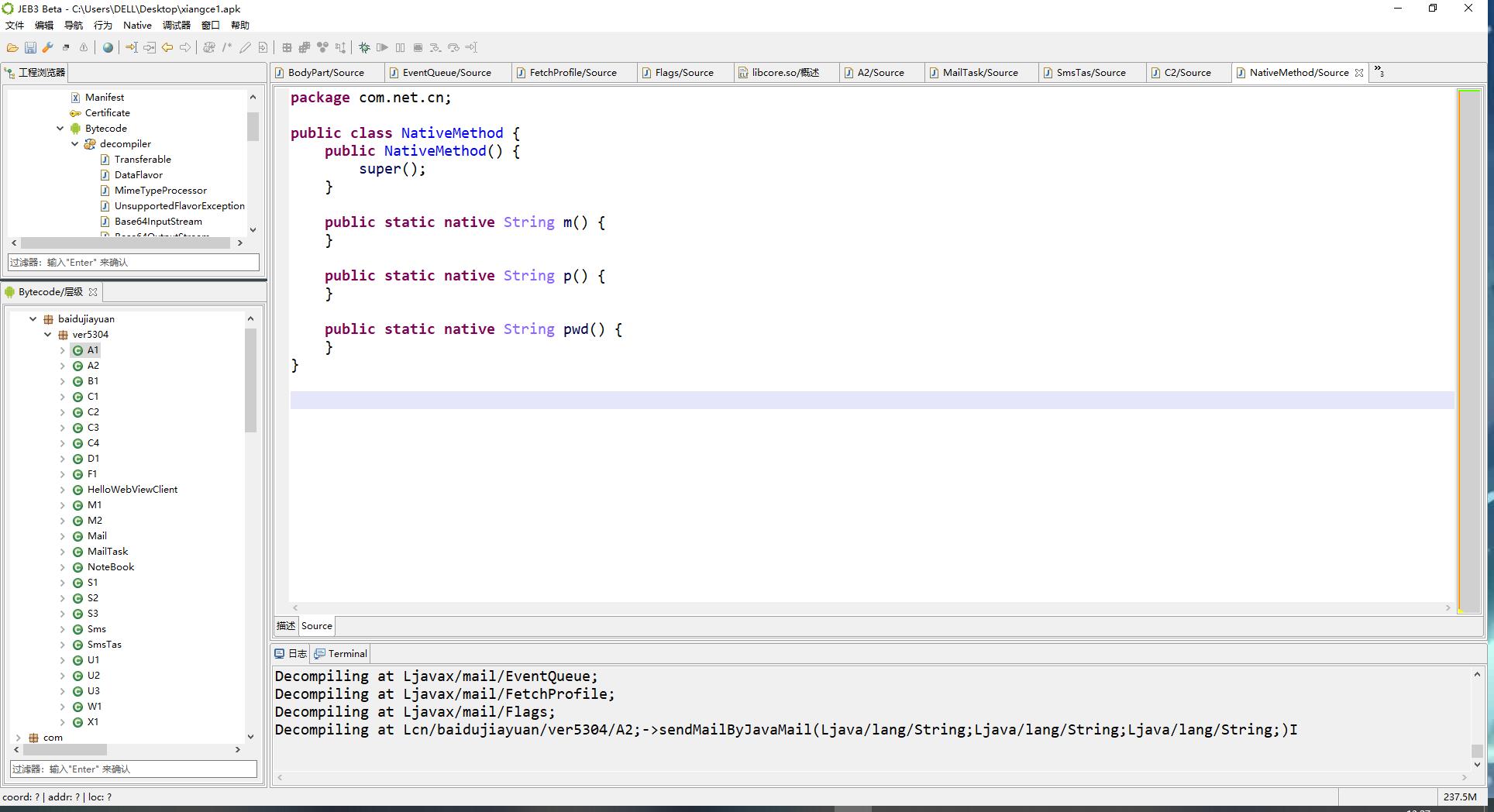Click the pause debugger icon

coord(400,47)
